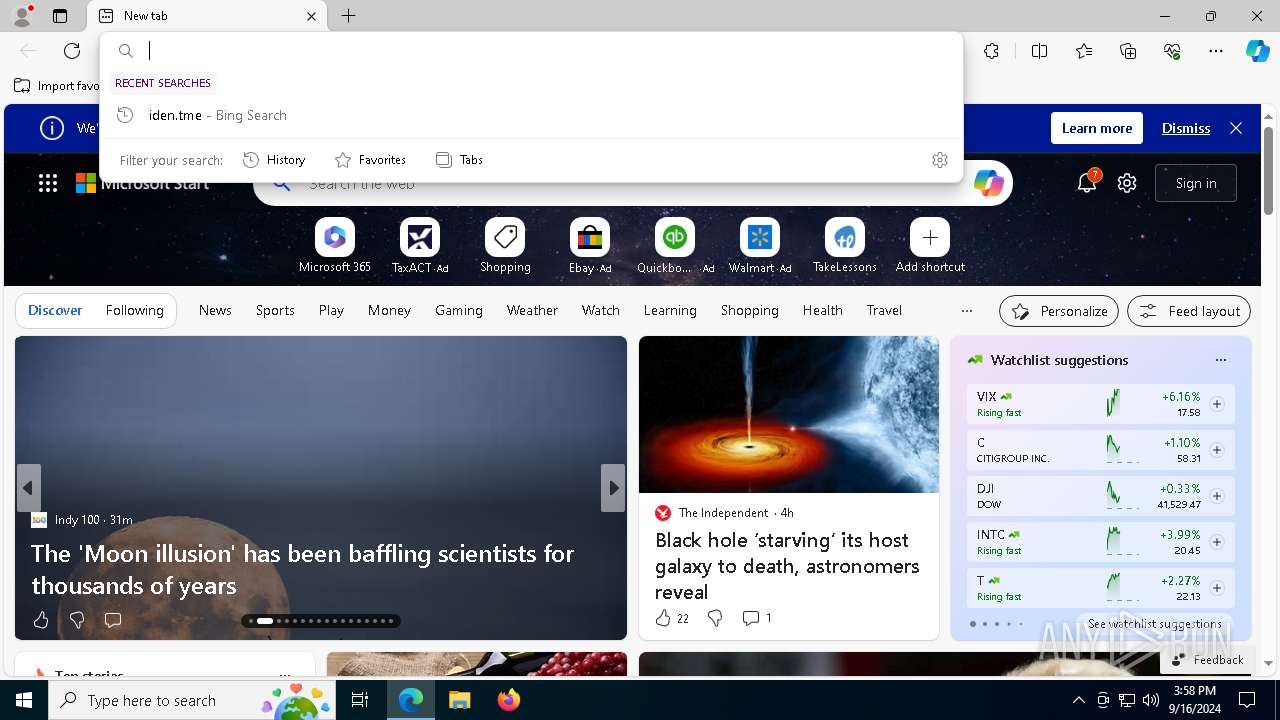Image resolution: width=1280 pixels, height=720 pixels.
Task: Open Black hole article thumbnail
Action: pyautogui.click(x=789, y=414)
